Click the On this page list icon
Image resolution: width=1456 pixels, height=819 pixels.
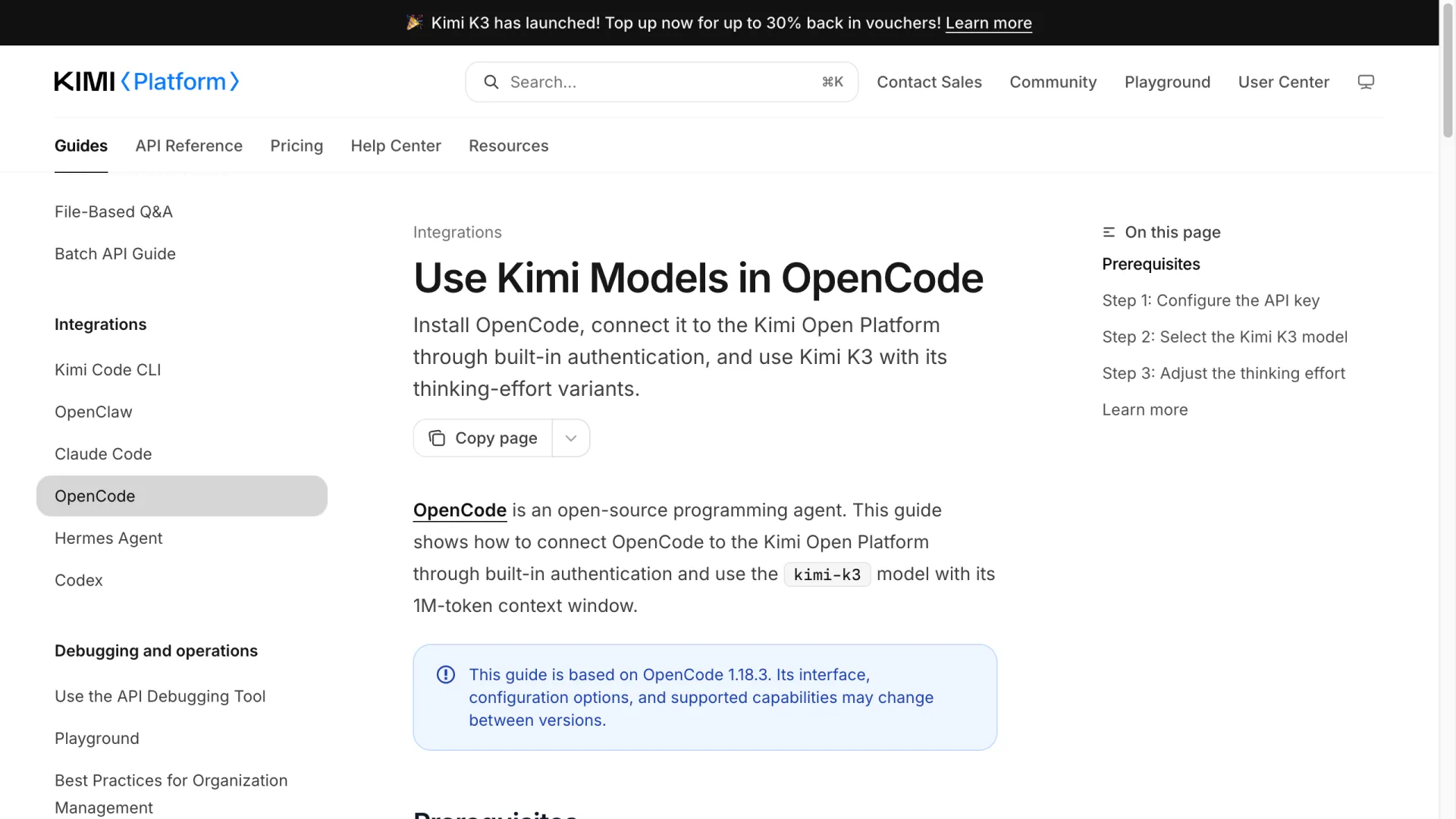pos(1109,232)
